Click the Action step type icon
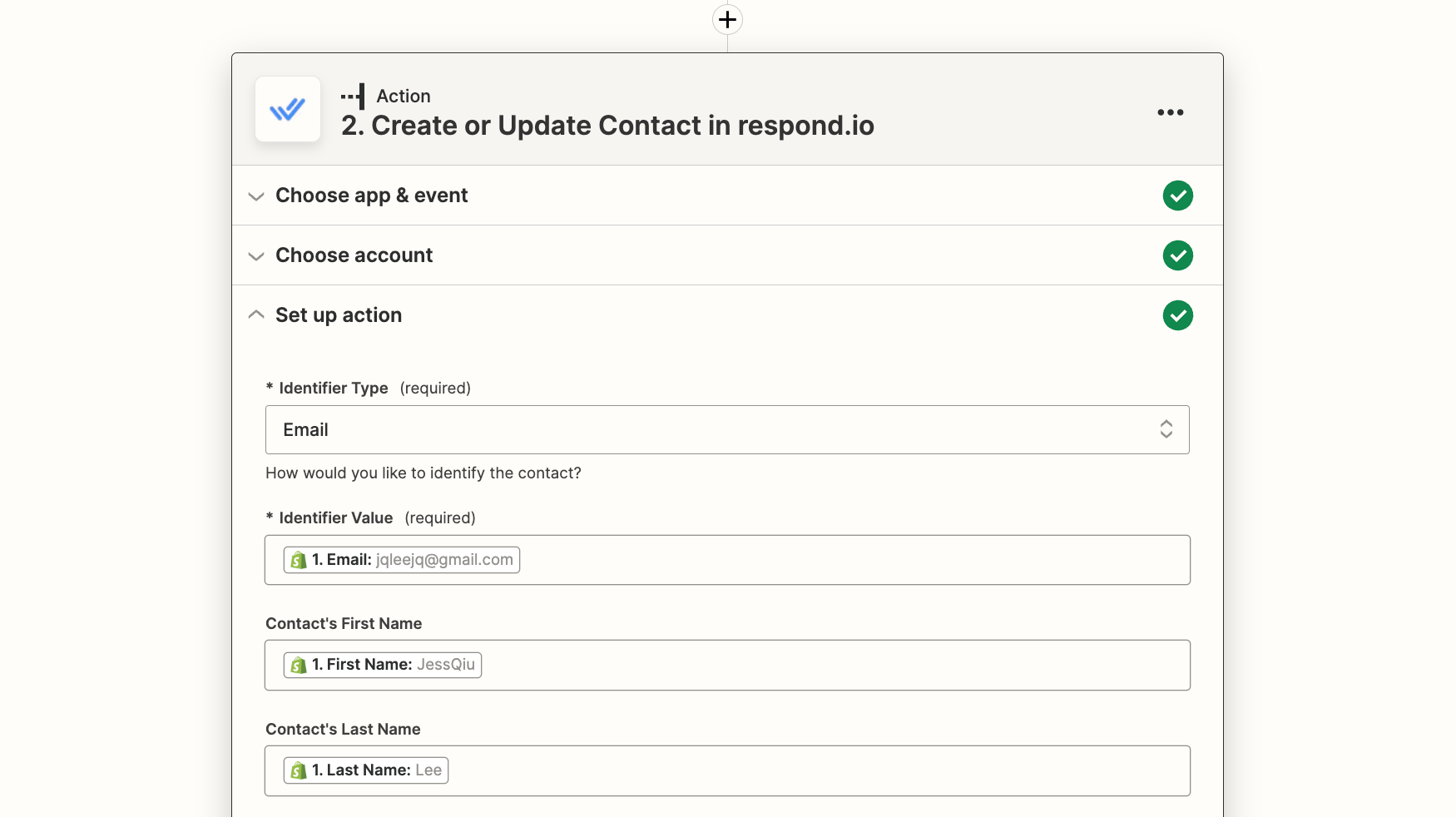This screenshot has height=817, width=1456. (x=353, y=96)
